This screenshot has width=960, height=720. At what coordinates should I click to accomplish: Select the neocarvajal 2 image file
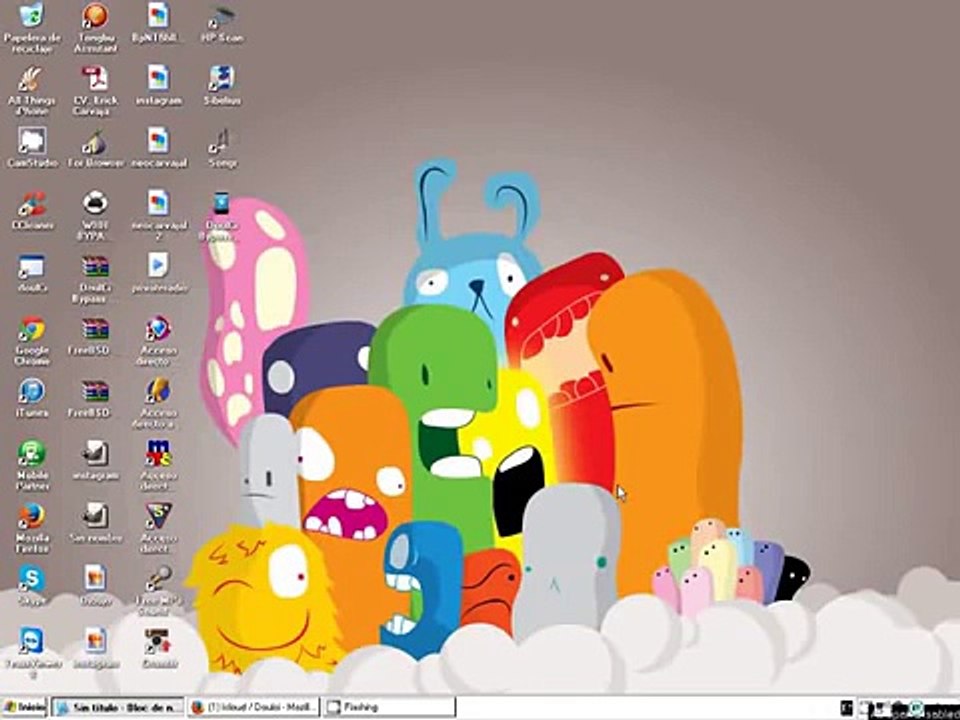click(x=159, y=214)
